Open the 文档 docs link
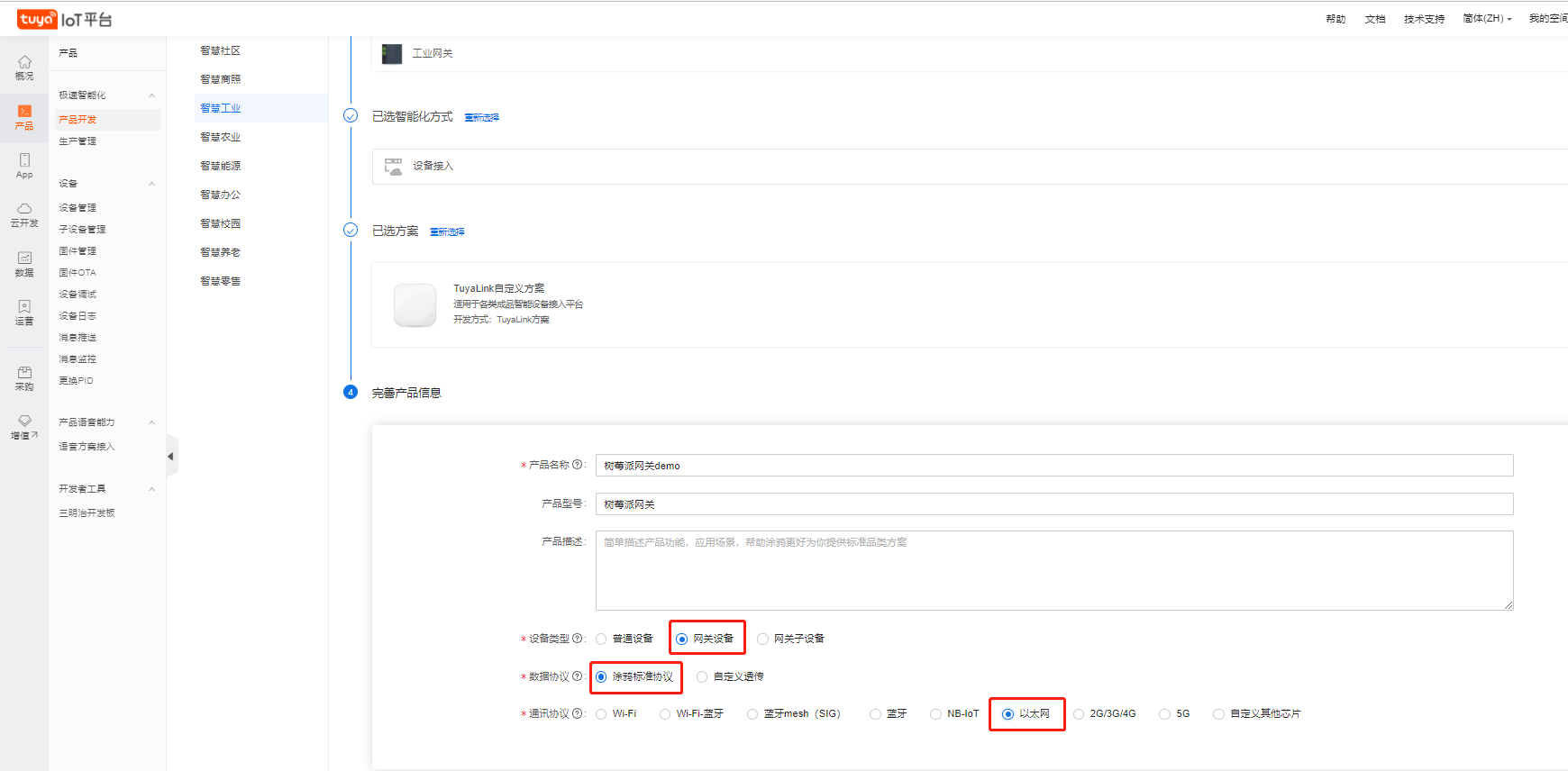Viewport: 1568px width, 771px height. point(1375,19)
